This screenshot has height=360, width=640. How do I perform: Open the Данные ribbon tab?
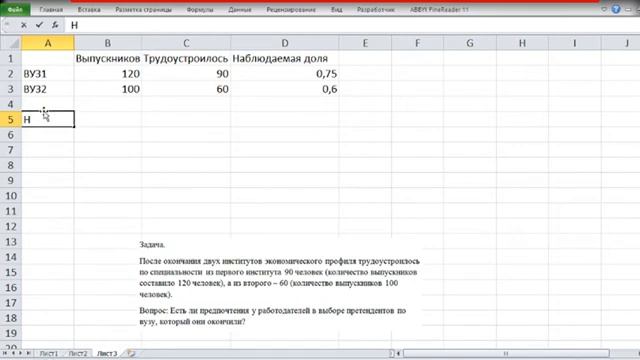click(240, 9)
